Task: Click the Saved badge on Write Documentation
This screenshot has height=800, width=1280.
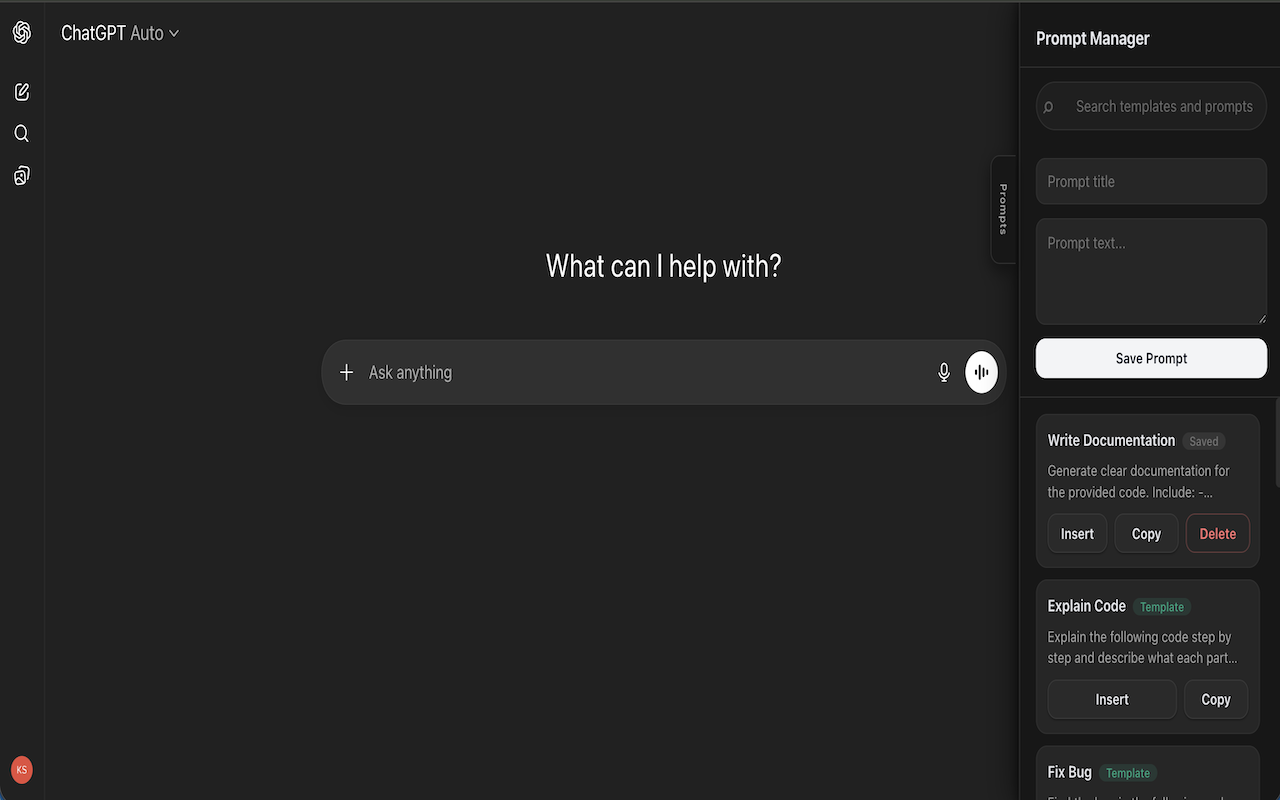Action: tap(1203, 441)
